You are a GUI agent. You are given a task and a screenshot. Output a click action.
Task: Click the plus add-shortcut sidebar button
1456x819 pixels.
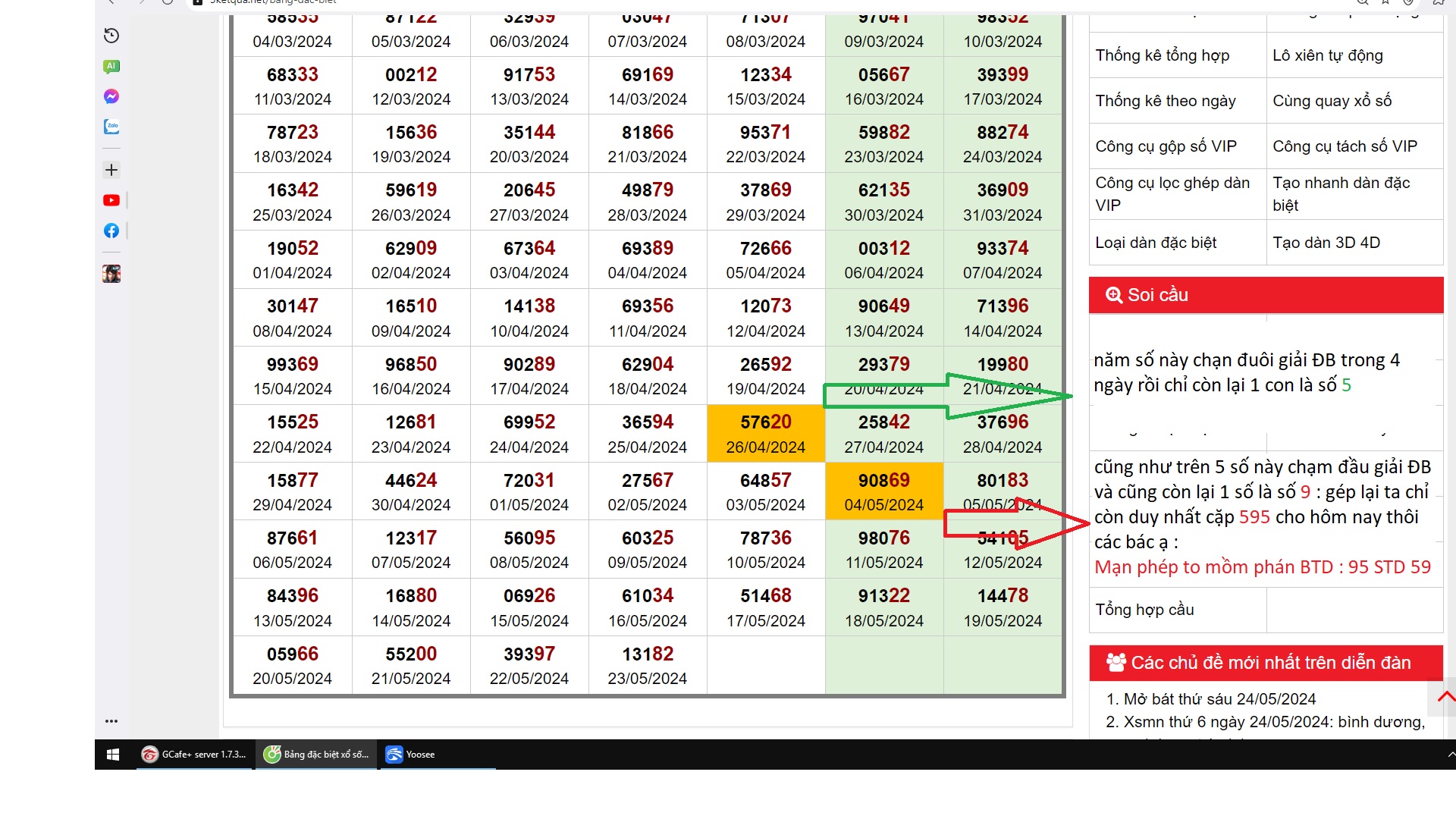tap(111, 170)
